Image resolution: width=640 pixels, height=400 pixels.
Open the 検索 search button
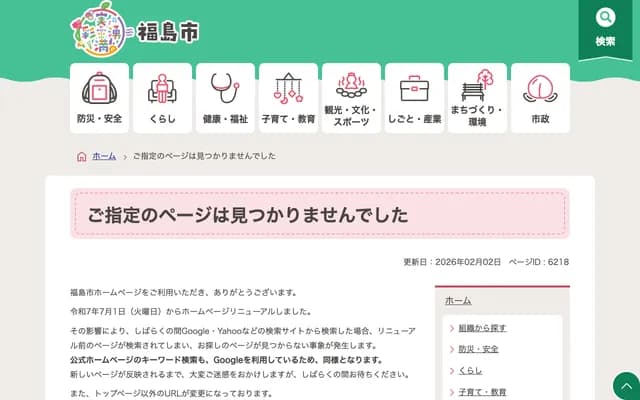click(x=605, y=29)
